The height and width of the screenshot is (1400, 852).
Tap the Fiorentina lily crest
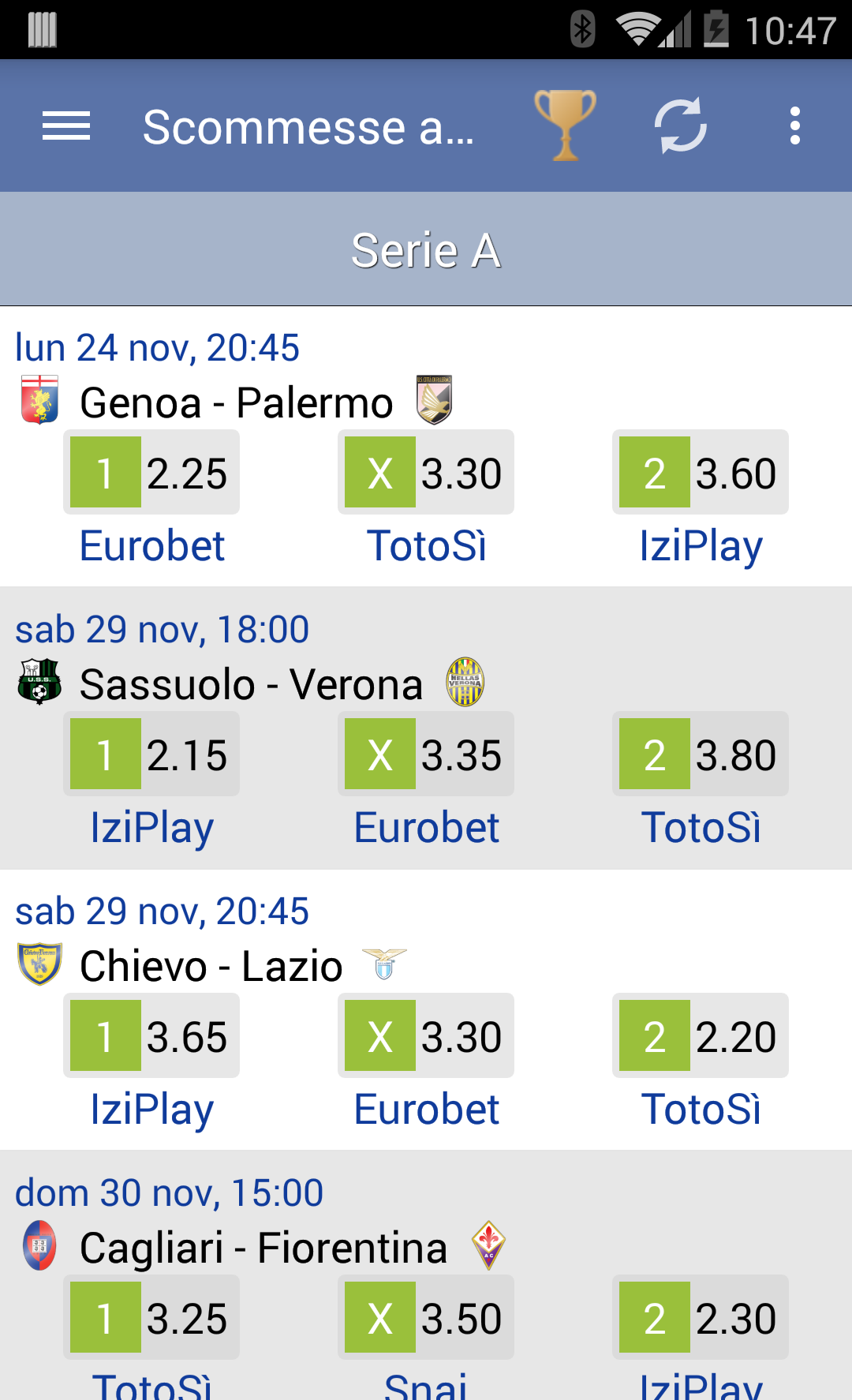point(488,1245)
